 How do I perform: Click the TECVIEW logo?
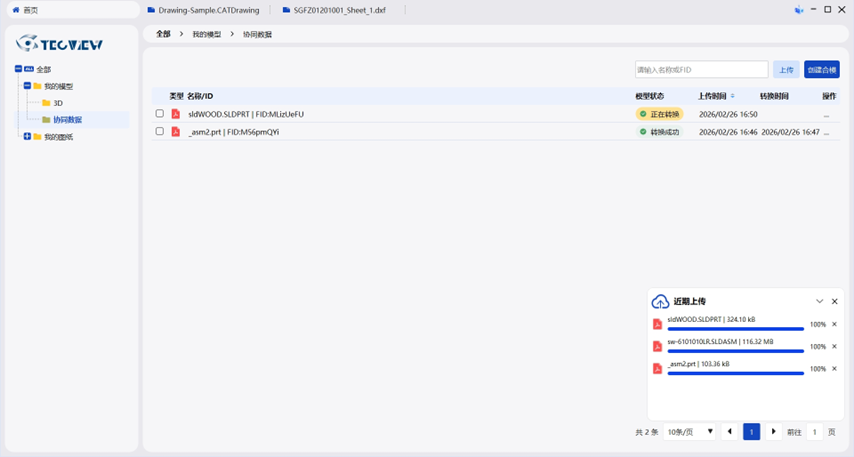[x=60, y=43]
